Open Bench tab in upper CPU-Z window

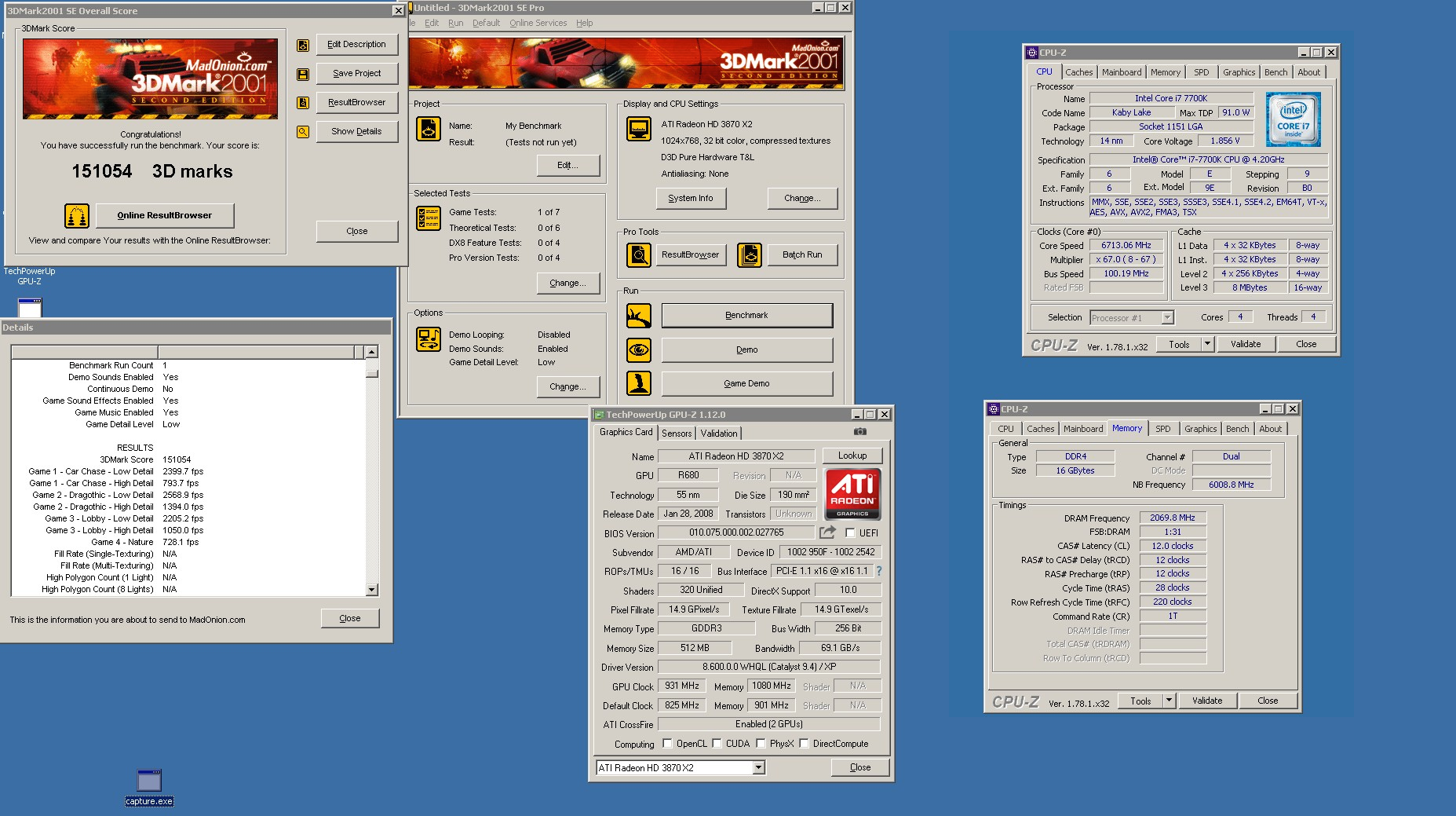1275,72
